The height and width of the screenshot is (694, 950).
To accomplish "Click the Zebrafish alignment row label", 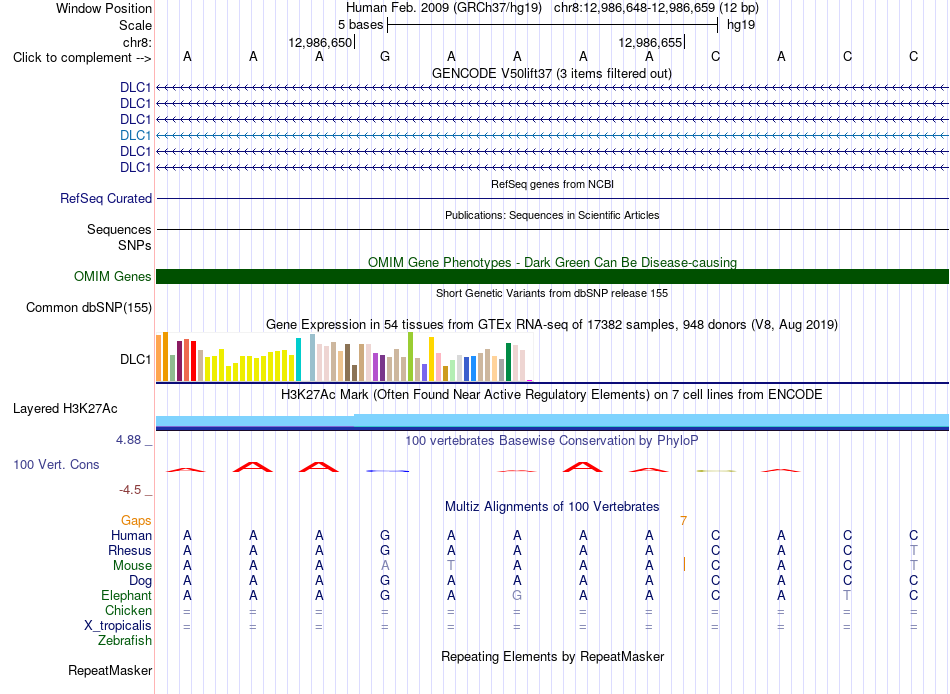I will click(x=125, y=640).
